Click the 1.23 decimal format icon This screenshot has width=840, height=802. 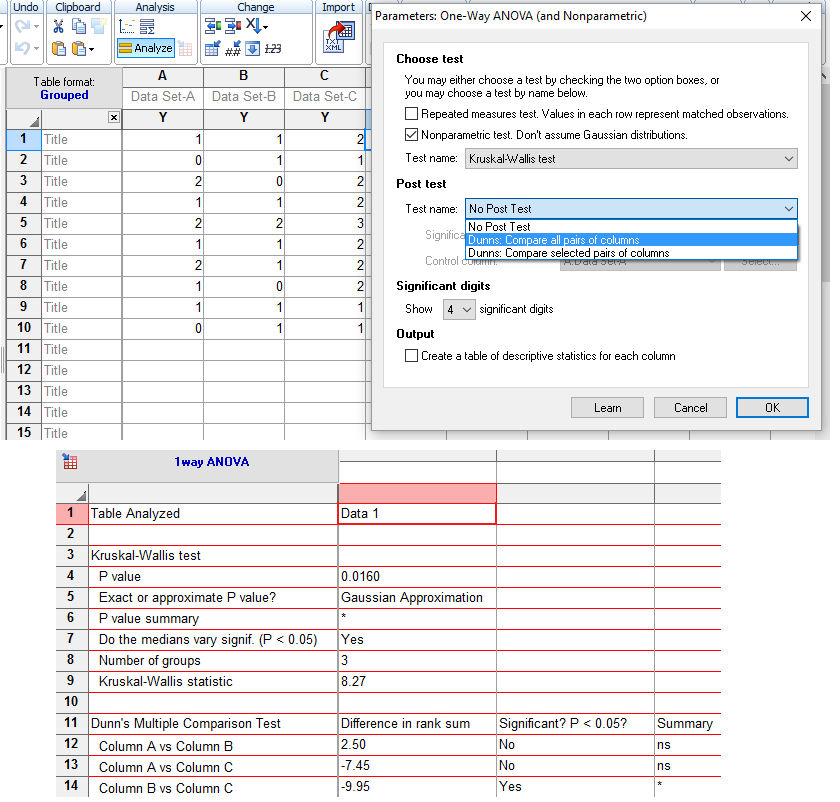pyautogui.click(x=273, y=49)
